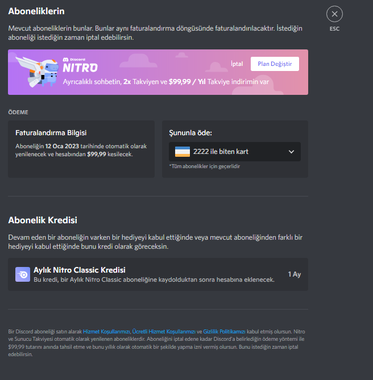Click the ÖDEME section label
The image size is (373, 380).
coord(18,112)
